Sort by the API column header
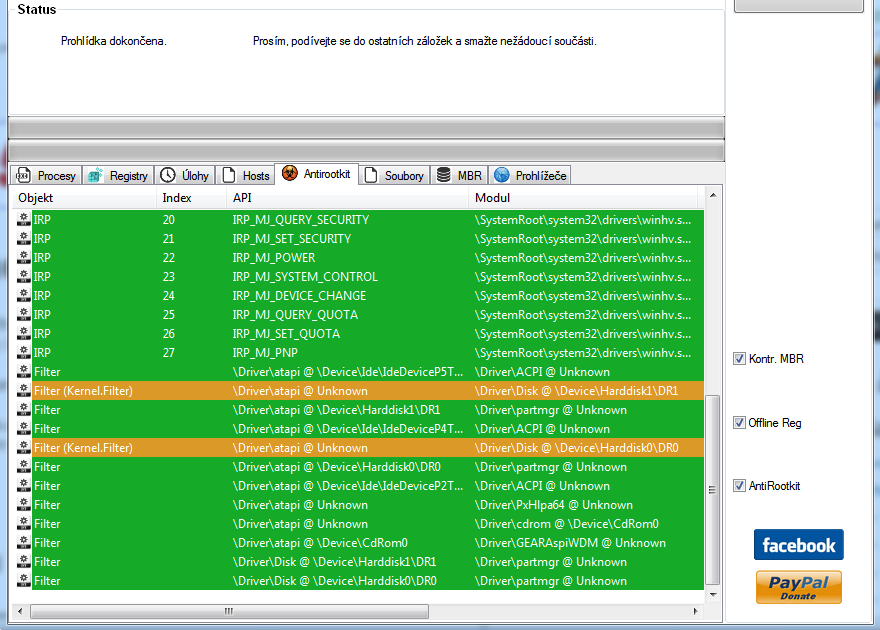Image resolution: width=880 pixels, height=630 pixels. coord(347,198)
